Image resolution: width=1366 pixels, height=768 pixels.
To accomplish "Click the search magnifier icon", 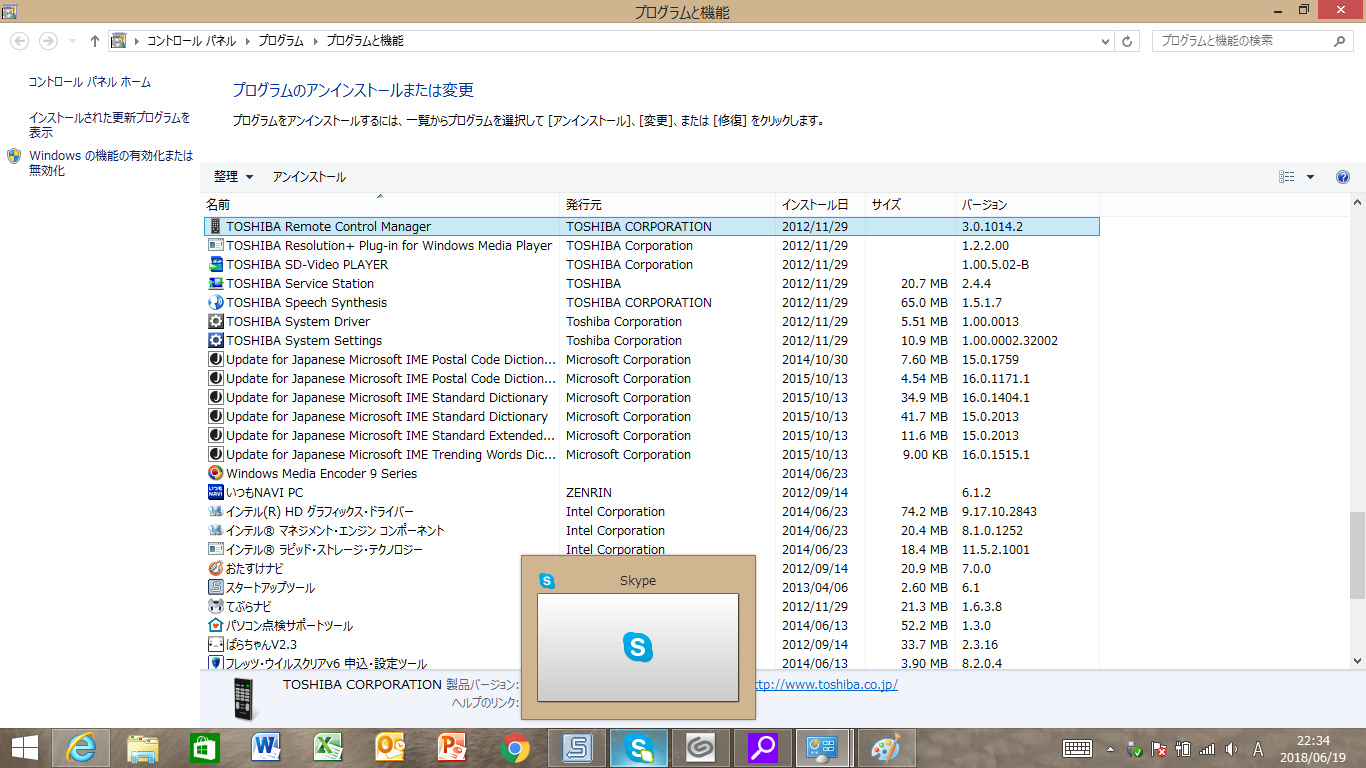I will [1341, 41].
